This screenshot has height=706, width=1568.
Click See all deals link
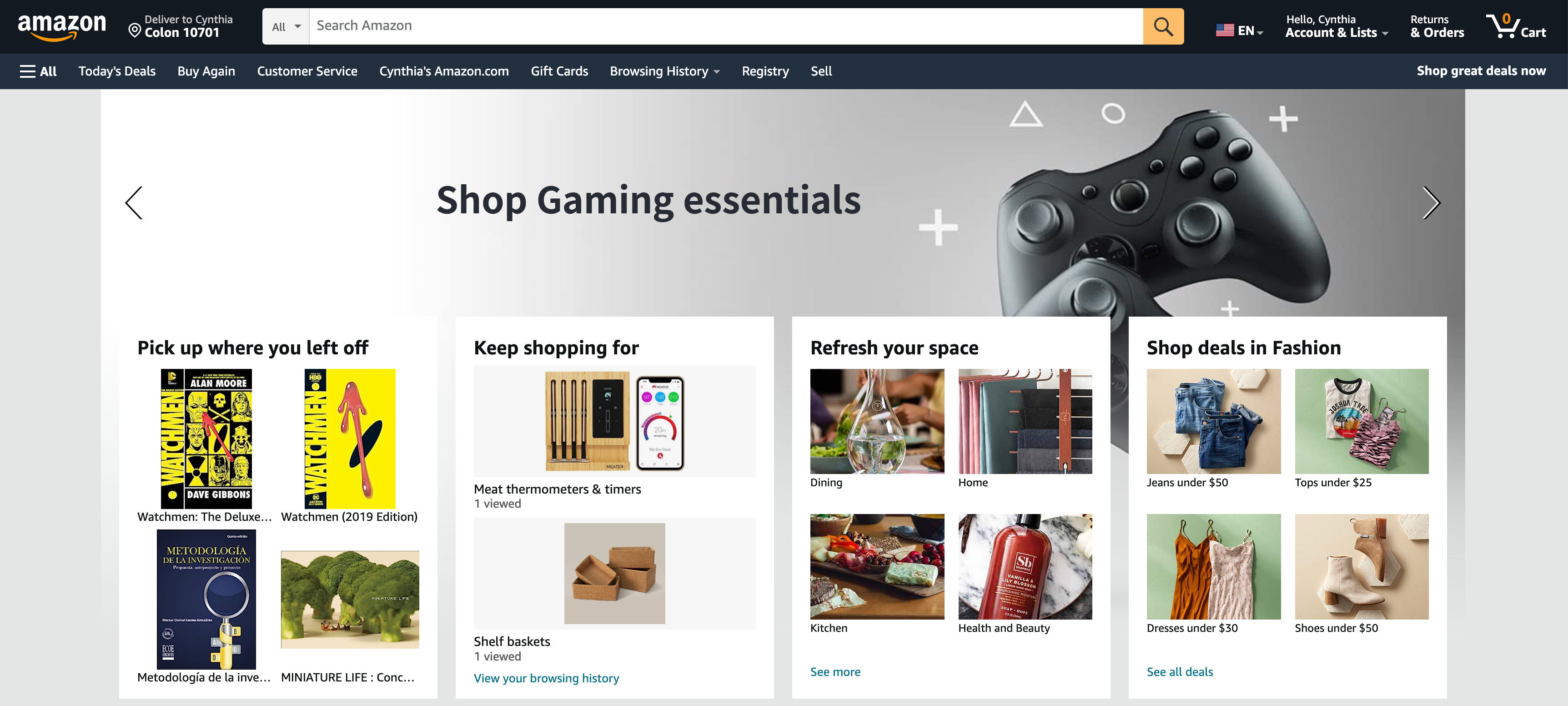[x=1179, y=671]
